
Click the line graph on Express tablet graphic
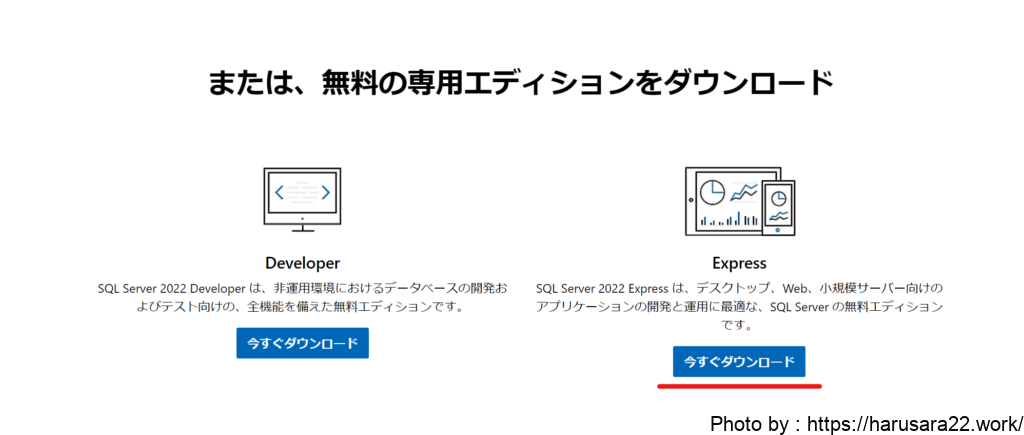[743, 191]
